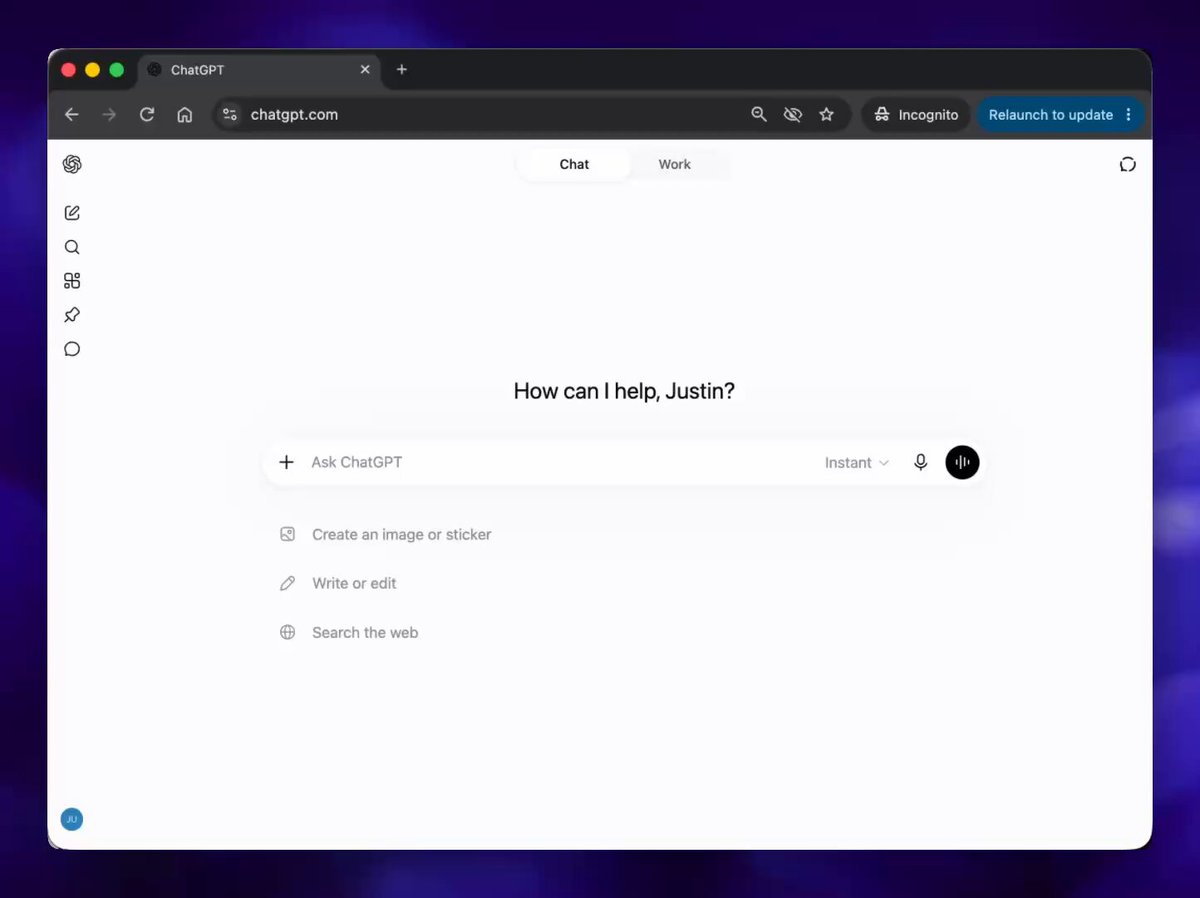This screenshot has width=1200, height=898.
Task: Choose the Write or edit suggestion
Action: coord(339,584)
